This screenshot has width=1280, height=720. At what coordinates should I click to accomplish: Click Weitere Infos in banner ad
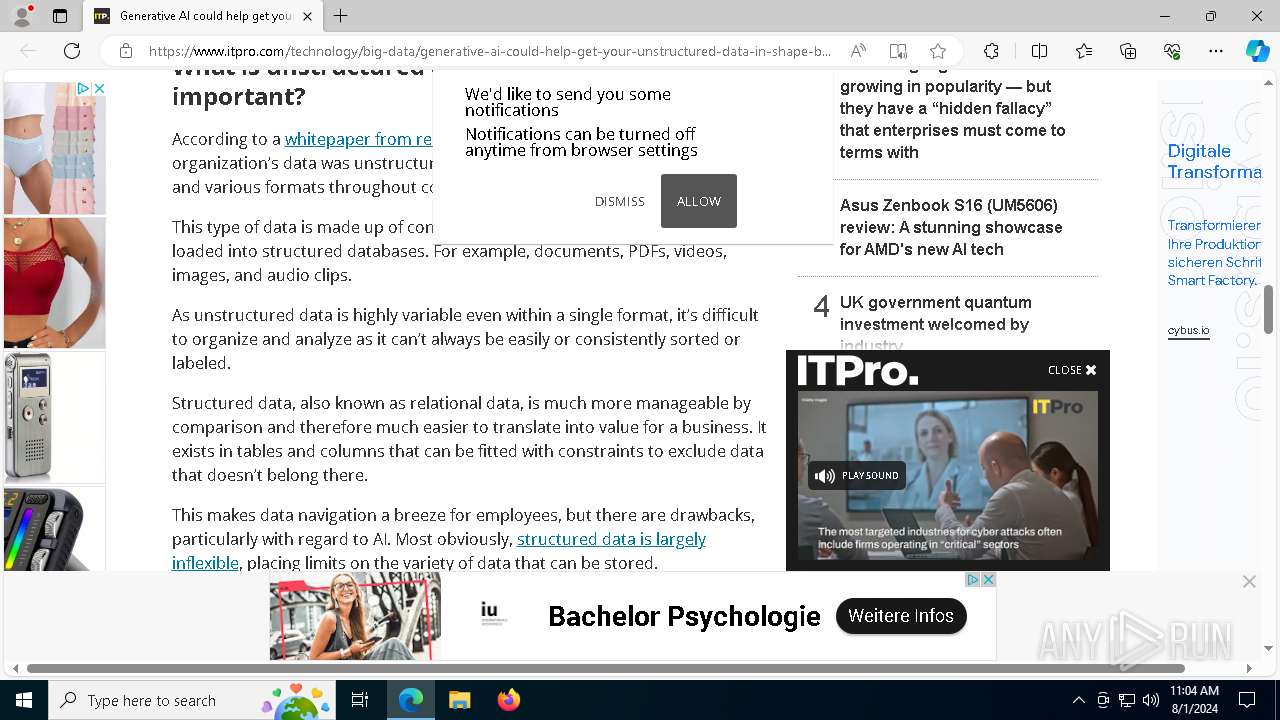(901, 616)
